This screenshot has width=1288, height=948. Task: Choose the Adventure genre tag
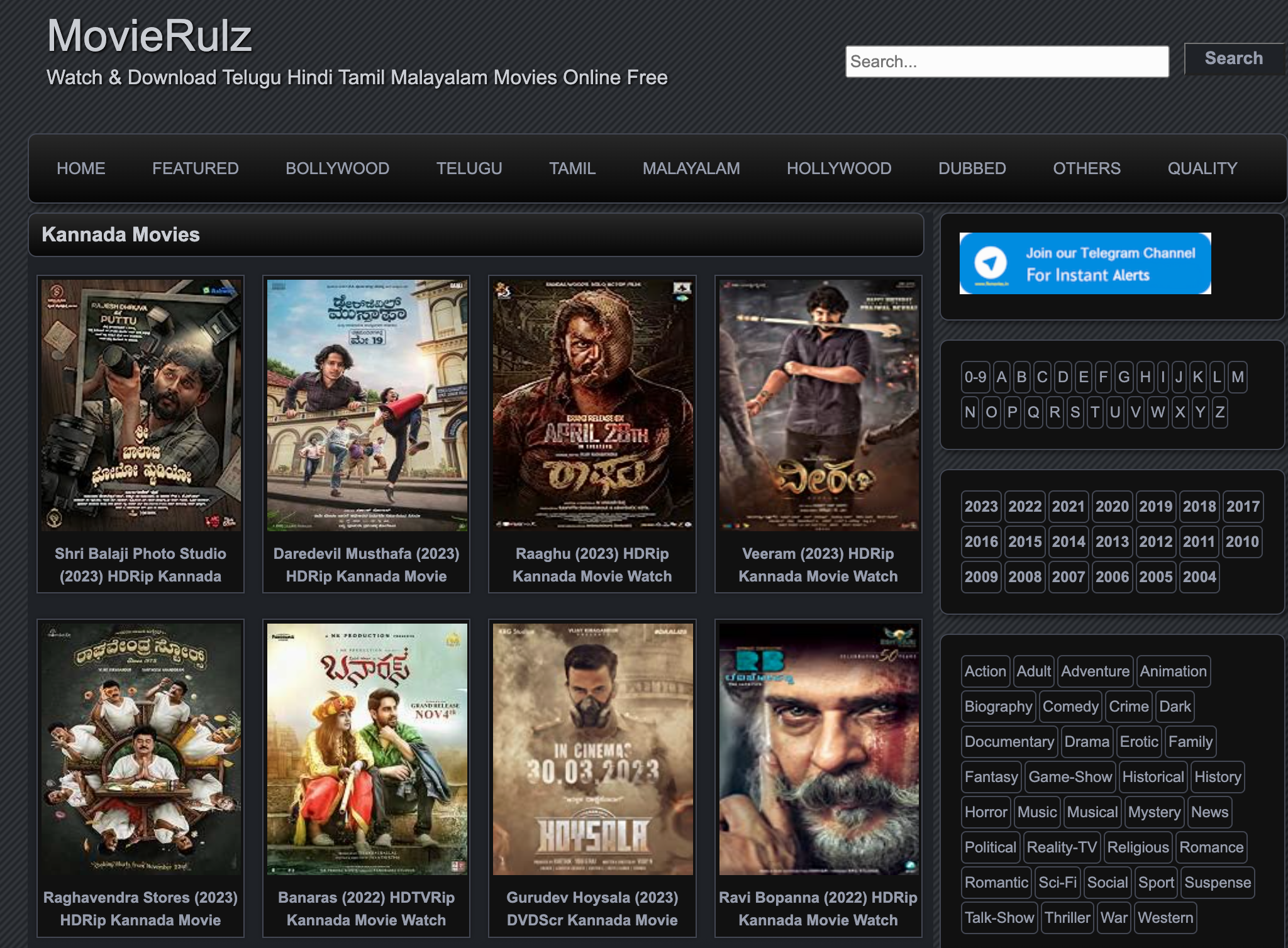click(1095, 671)
